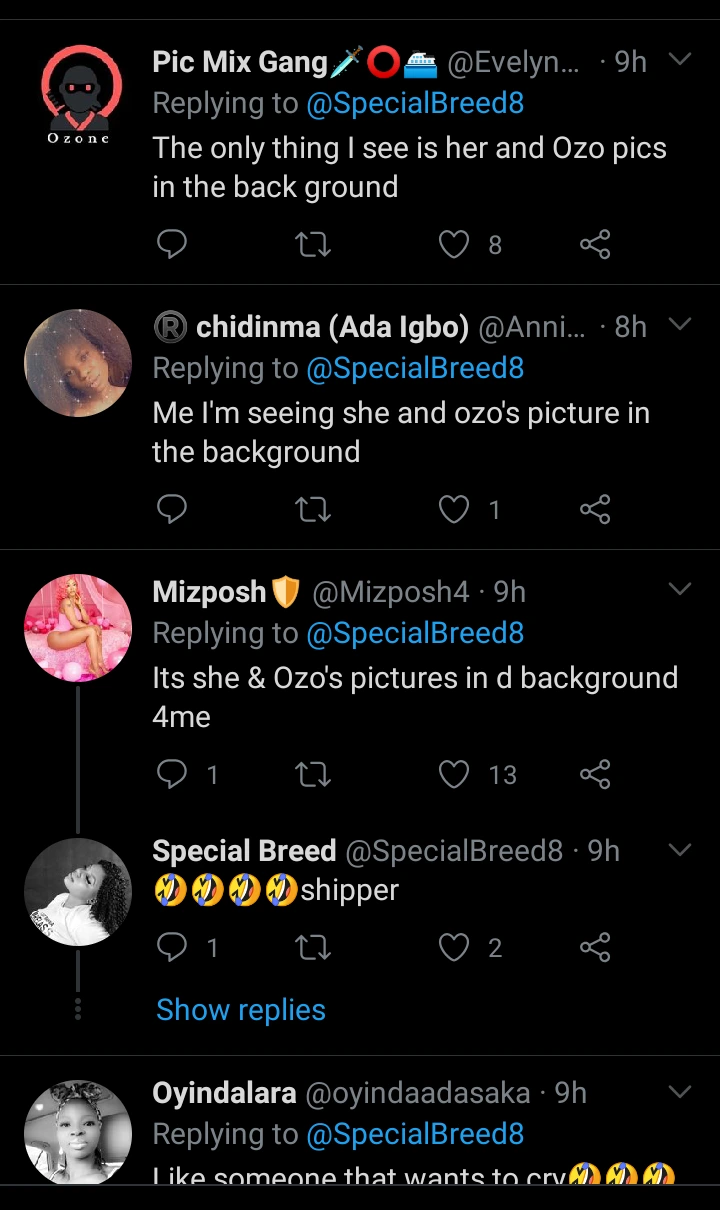
Task: Click Show replies link
Action: [241, 1010]
